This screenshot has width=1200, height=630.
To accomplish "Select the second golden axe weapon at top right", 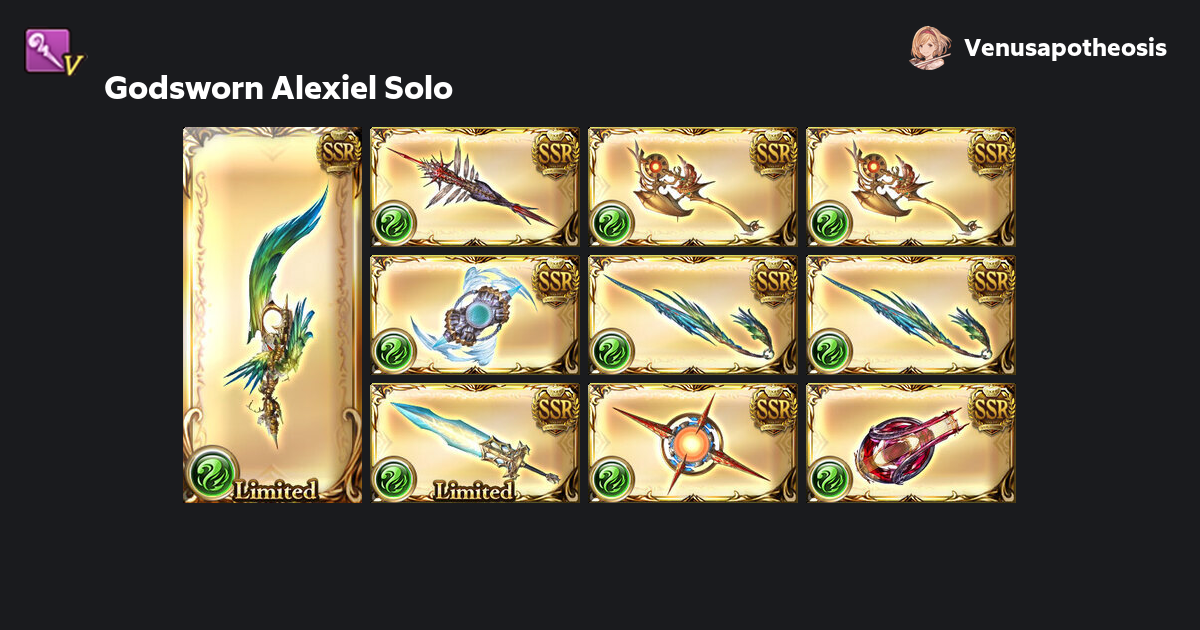I will pyautogui.click(x=911, y=187).
